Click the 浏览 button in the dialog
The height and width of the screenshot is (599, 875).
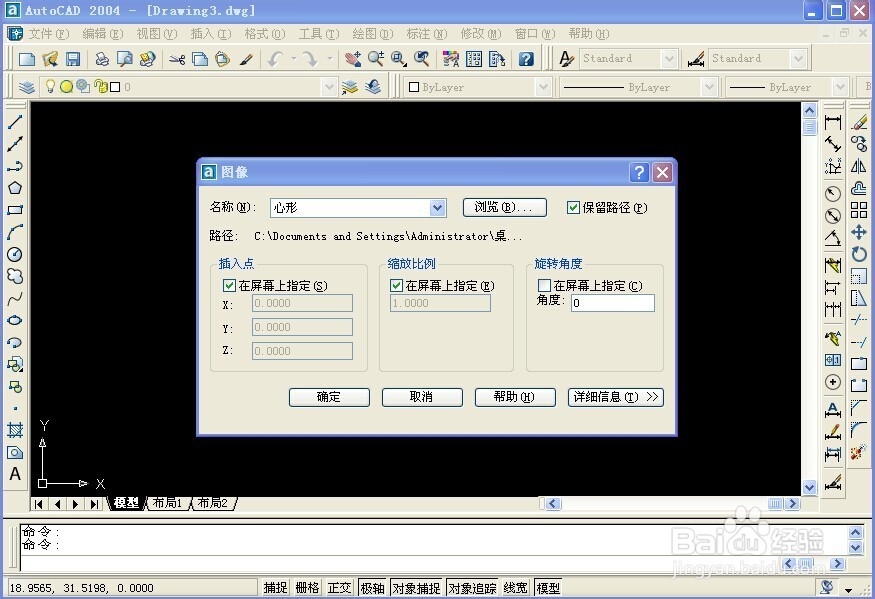click(503, 207)
